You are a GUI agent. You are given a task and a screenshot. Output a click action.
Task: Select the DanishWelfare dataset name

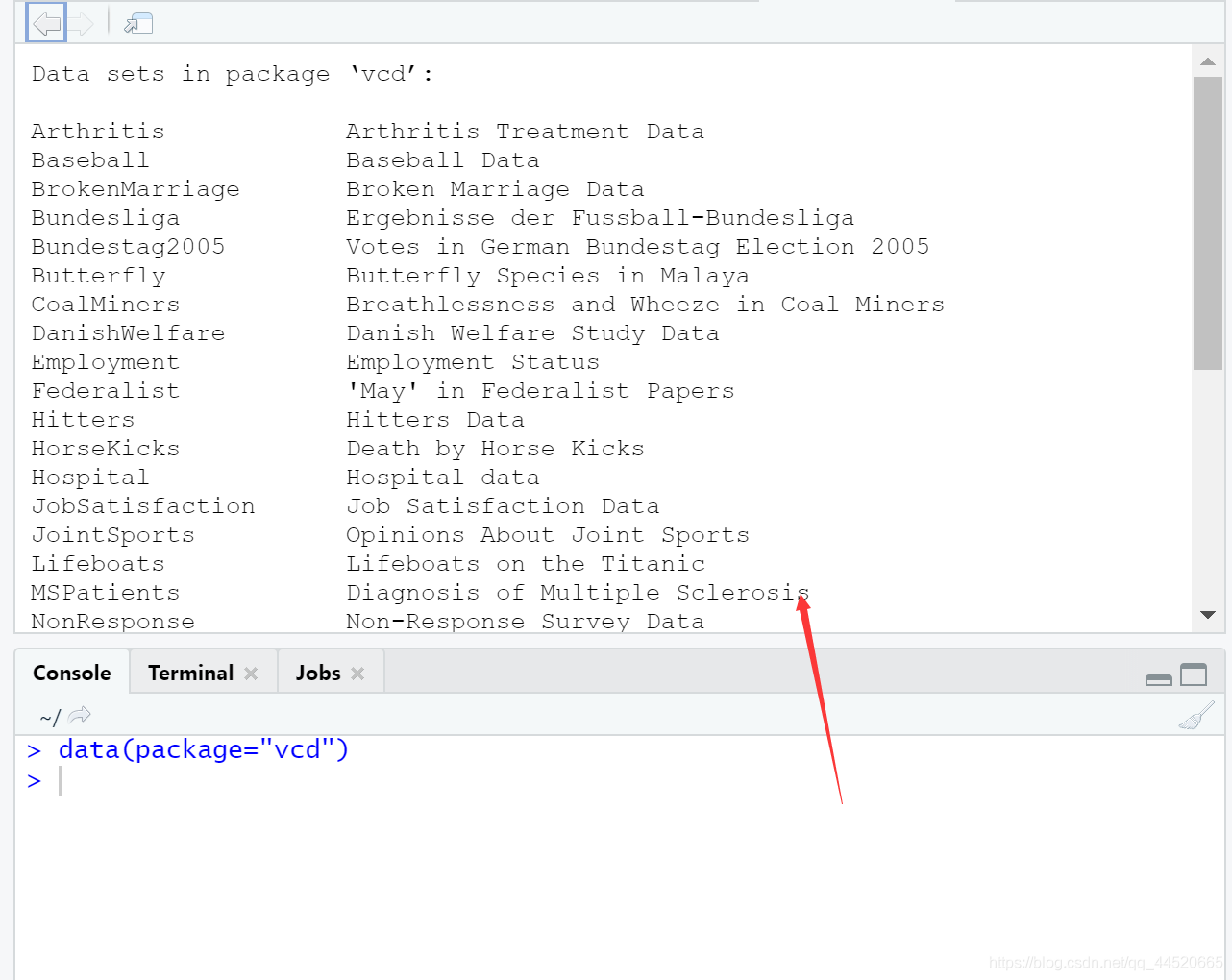click(x=128, y=333)
